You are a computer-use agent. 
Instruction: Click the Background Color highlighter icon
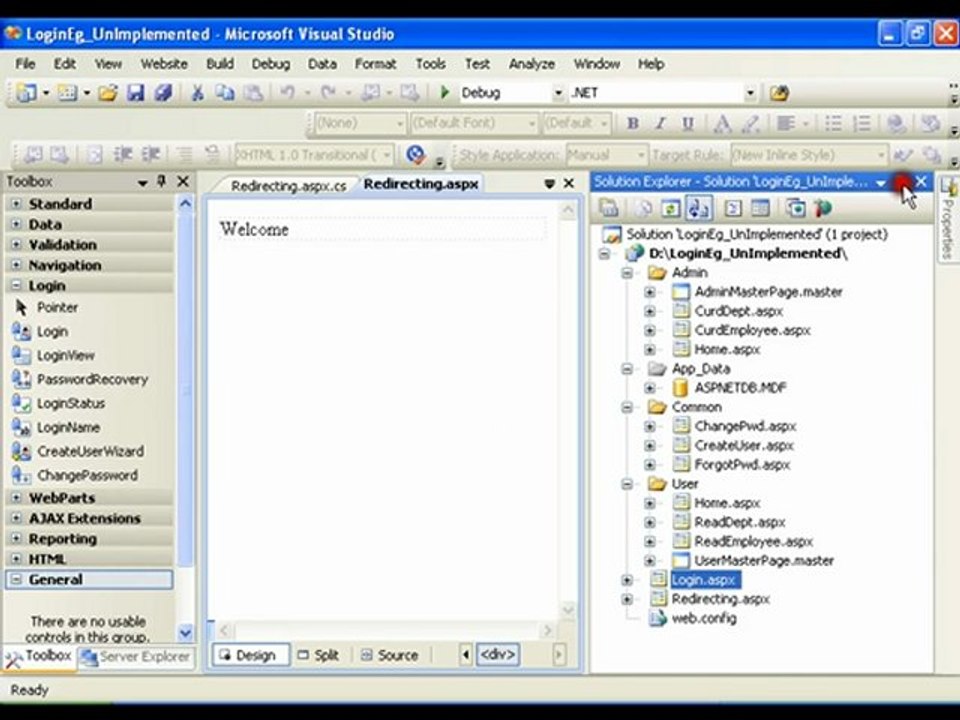[x=751, y=124]
